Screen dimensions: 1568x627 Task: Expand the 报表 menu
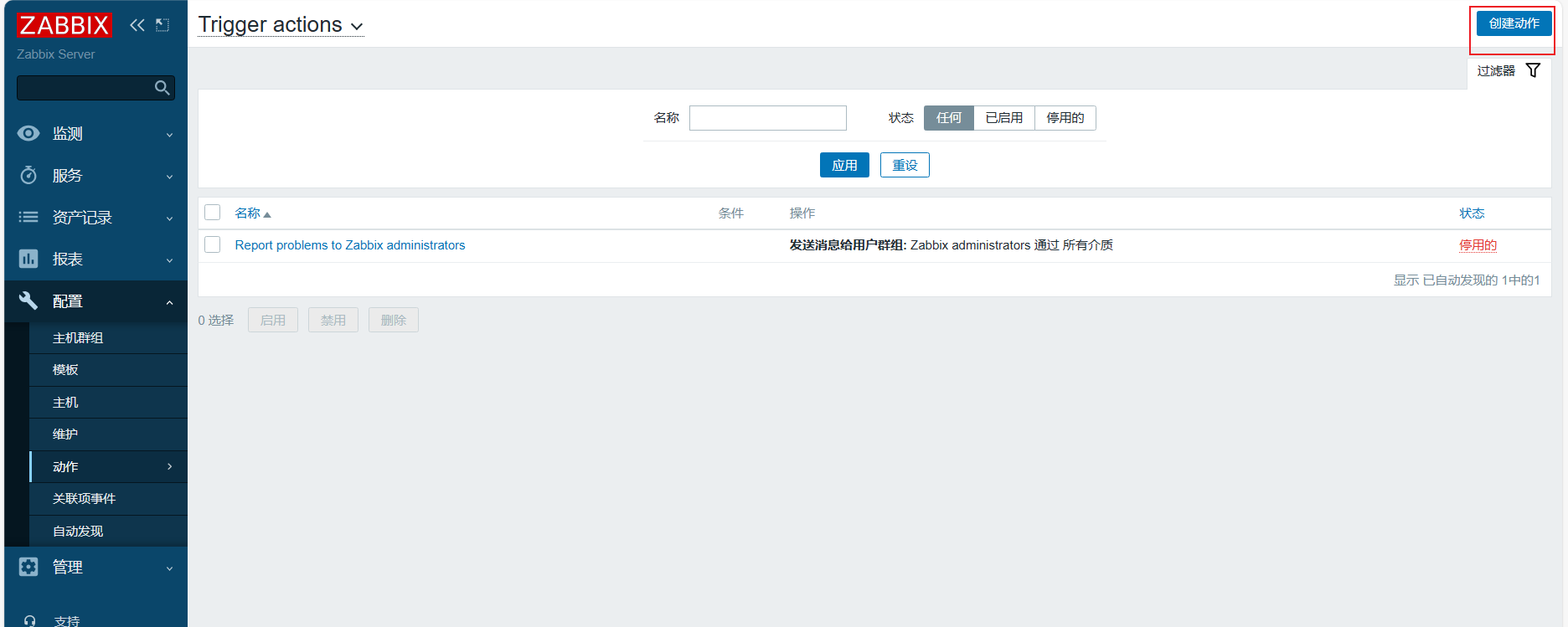[x=96, y=260]
